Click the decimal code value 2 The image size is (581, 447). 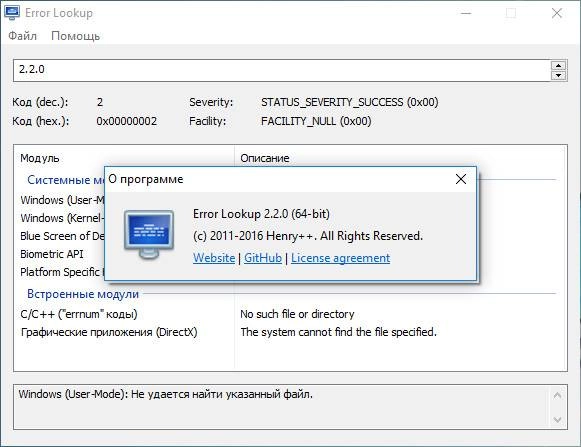pyautogui.click(x=100, y=102)
